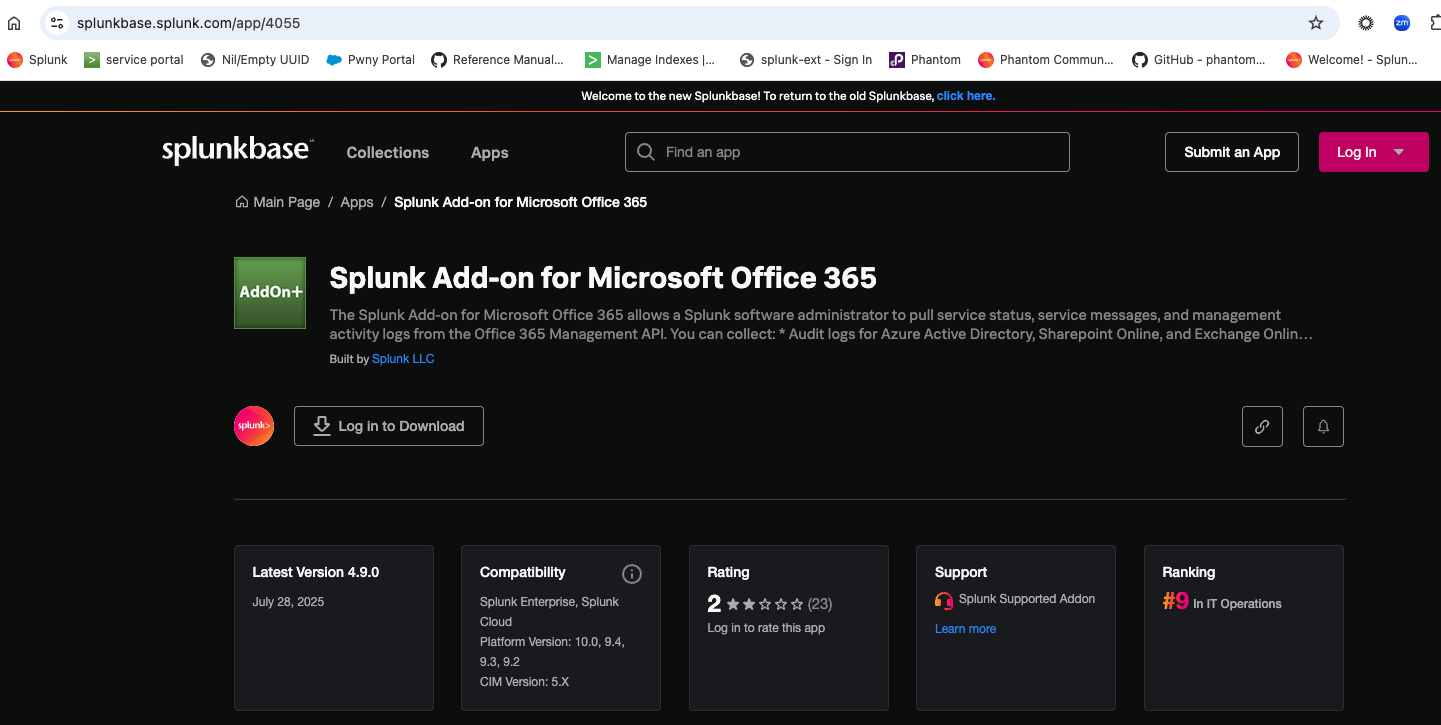Click the search magnifier icon
Screen dimensions: 1441x725
tap(646, 152)
